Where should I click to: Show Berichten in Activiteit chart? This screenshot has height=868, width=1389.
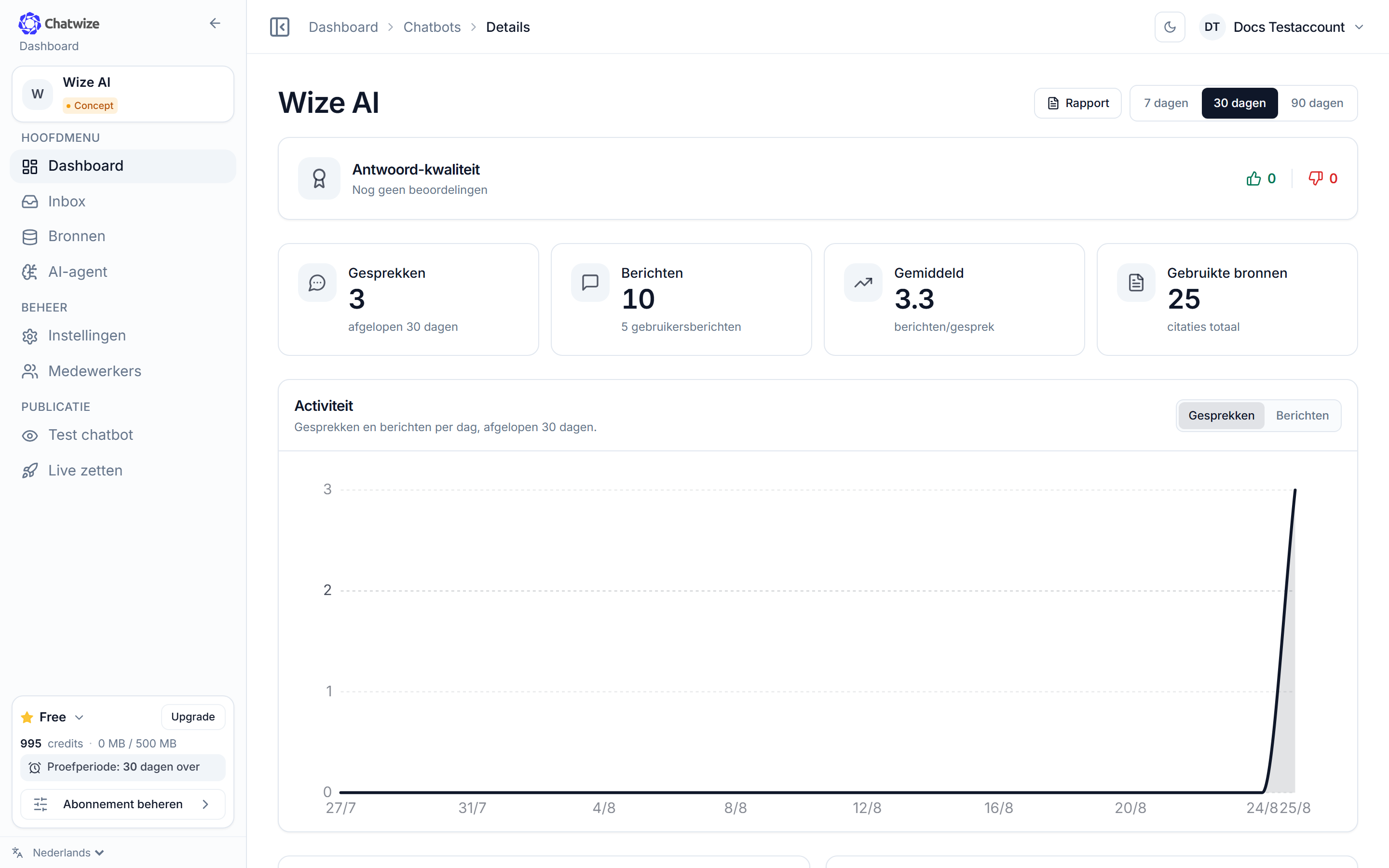(x=1302, y=416)
